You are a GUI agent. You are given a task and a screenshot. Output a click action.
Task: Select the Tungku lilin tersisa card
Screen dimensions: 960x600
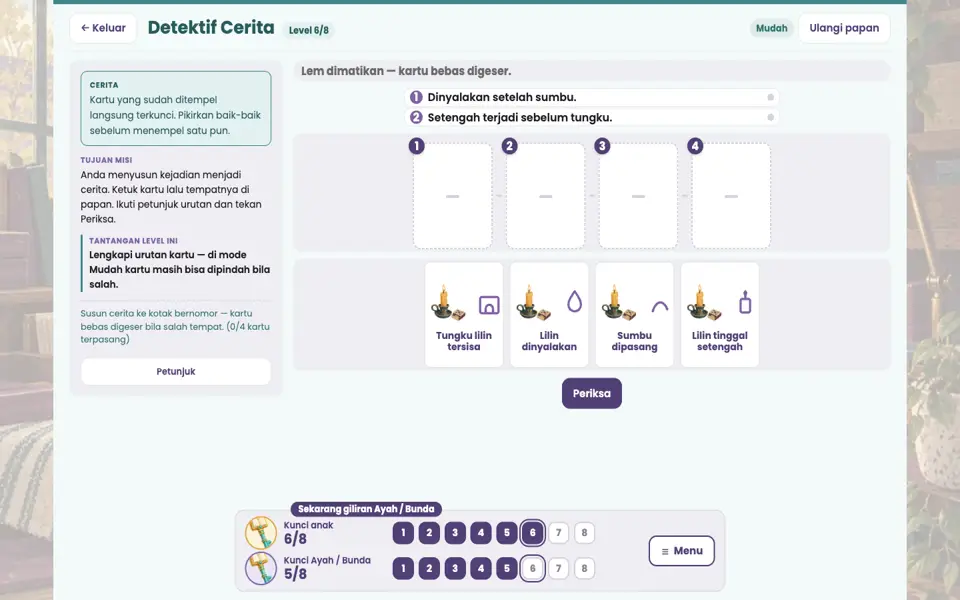point(463,315)
